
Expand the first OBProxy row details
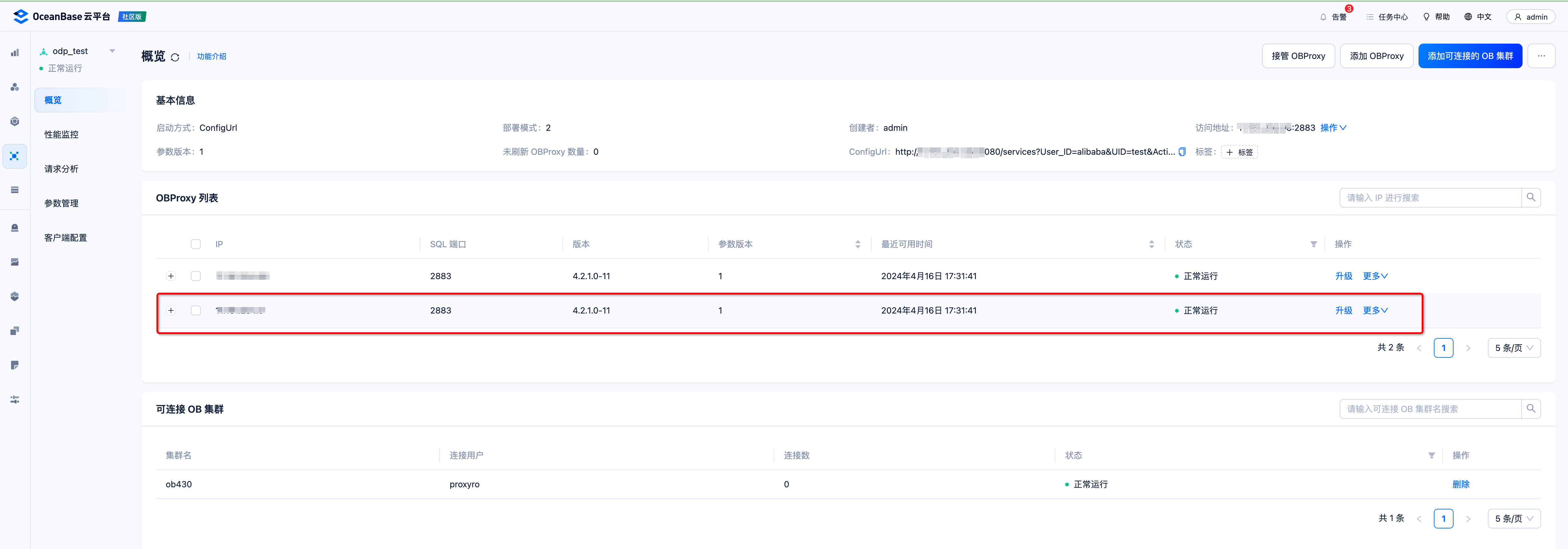(x=171, y=276)
